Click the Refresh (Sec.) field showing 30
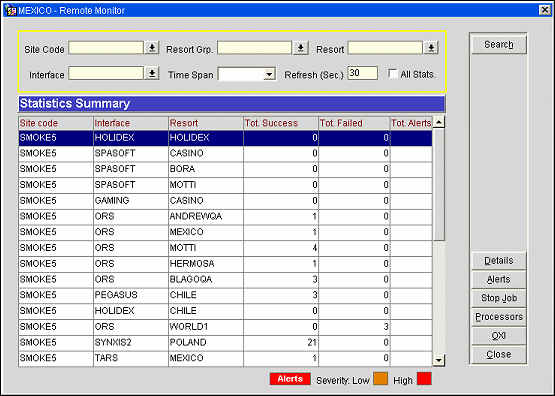Image resolution: width=555 pixels, height=396 pixels. [x=362, y=73]
